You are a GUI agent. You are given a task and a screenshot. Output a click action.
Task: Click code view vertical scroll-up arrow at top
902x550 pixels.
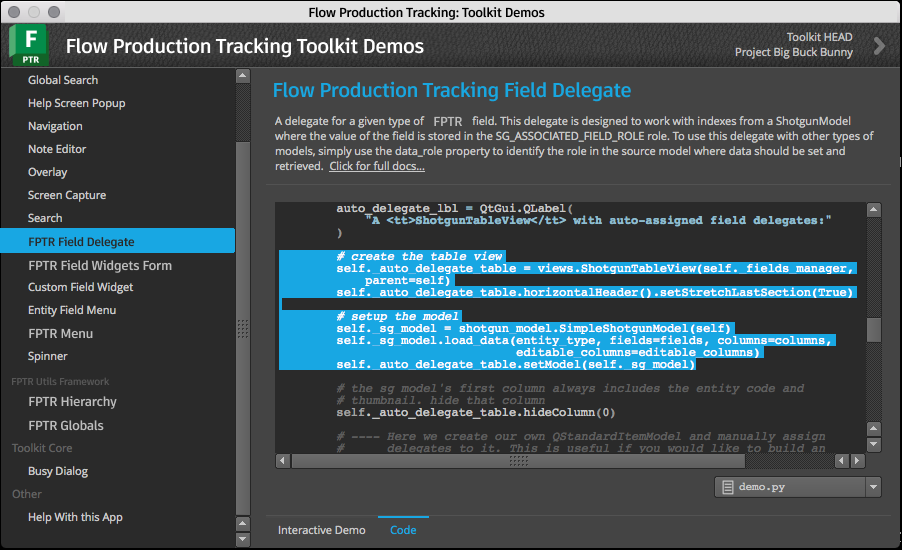pyautogui.click(x=873, y=209)
